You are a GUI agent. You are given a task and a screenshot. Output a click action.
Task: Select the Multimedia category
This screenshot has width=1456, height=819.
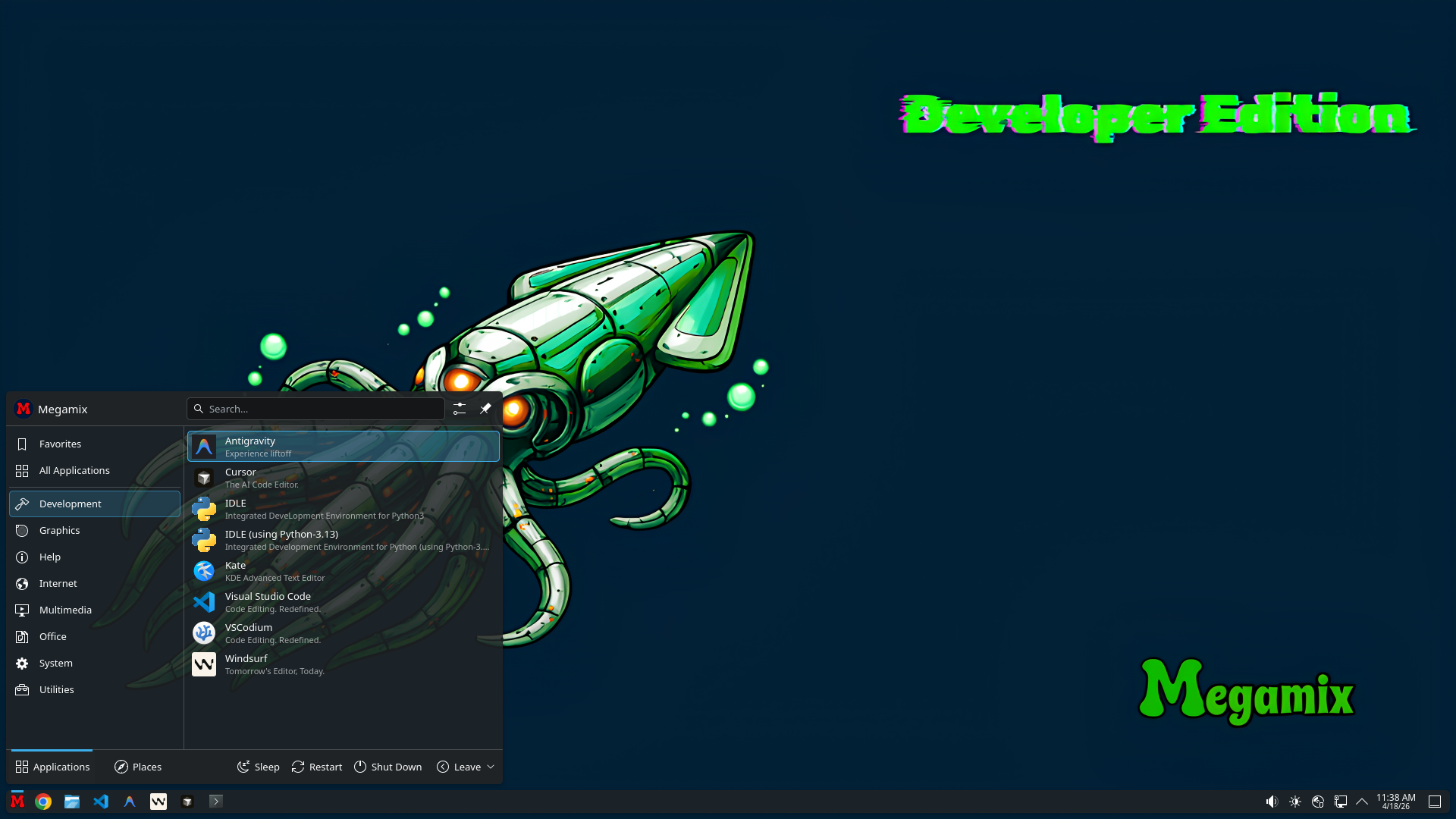pos(65,610)
